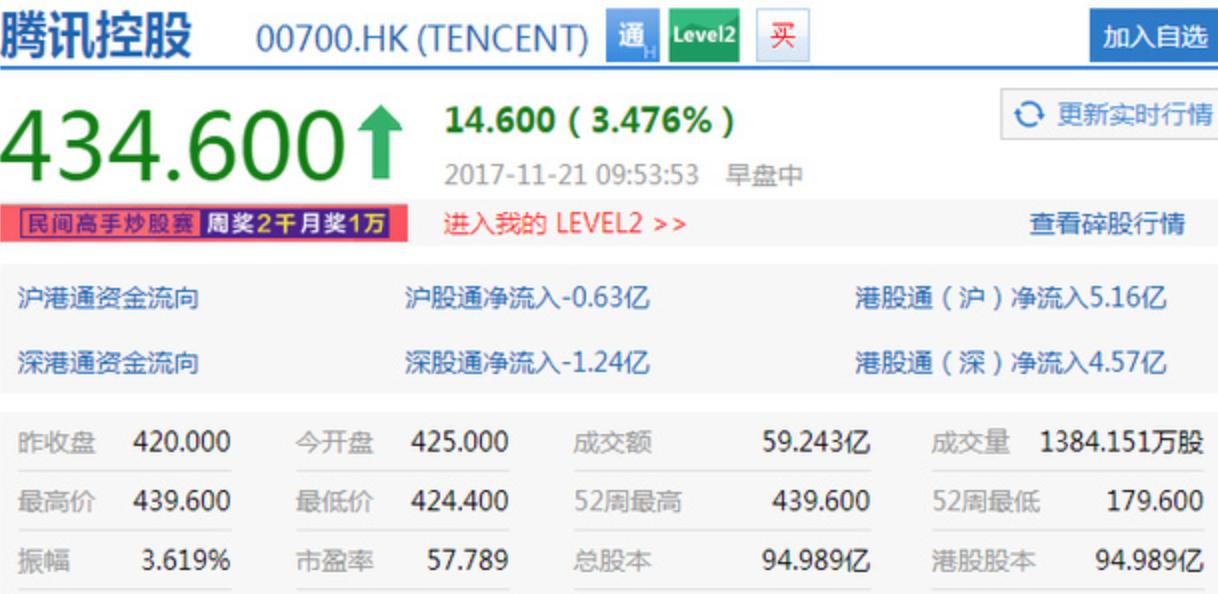Click the 最低价 label
The width and height of the screenshot is (1218, 594).
[x=334, y=501]
